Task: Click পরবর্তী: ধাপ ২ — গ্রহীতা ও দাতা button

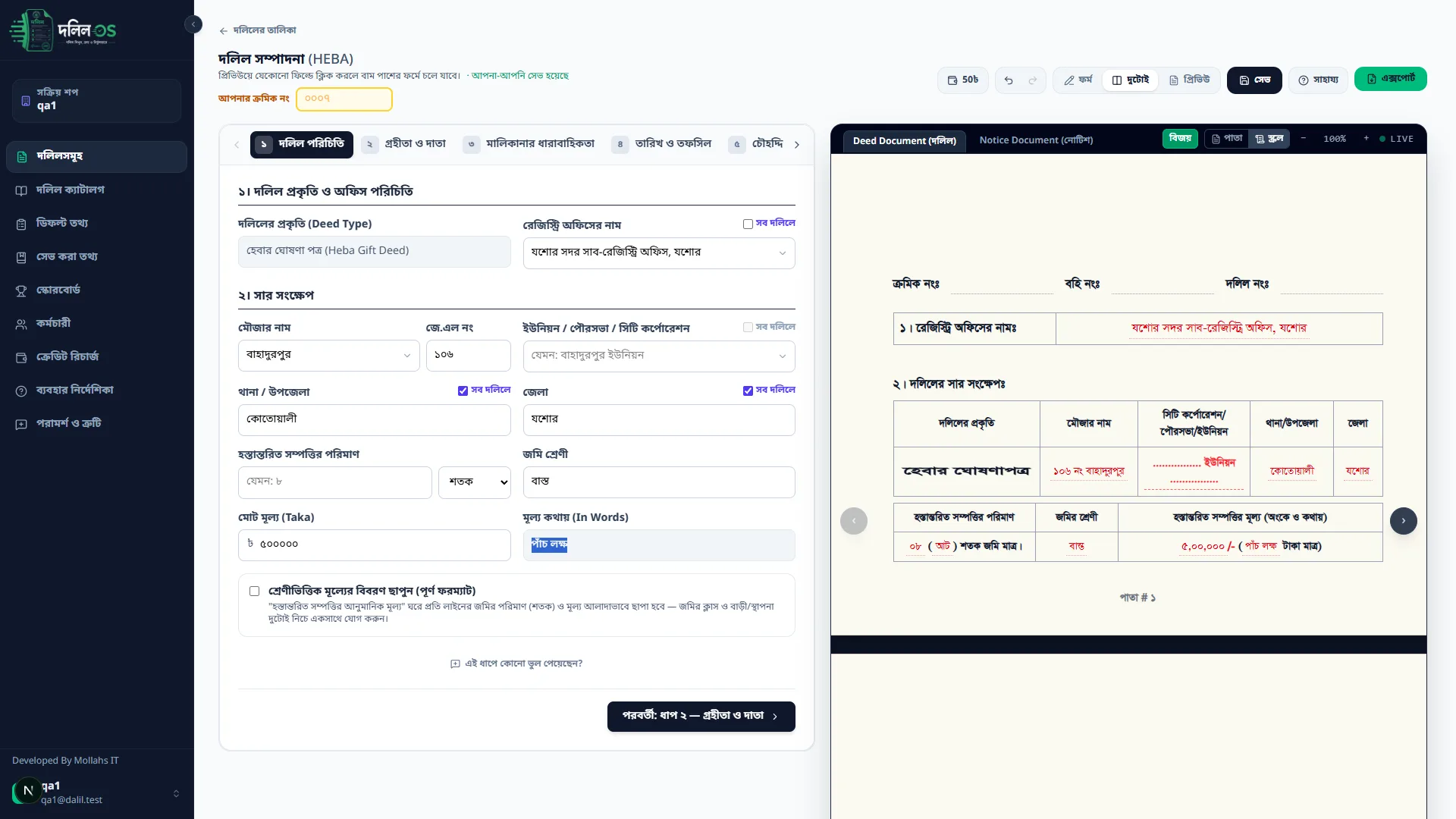Action: [701, 717]
